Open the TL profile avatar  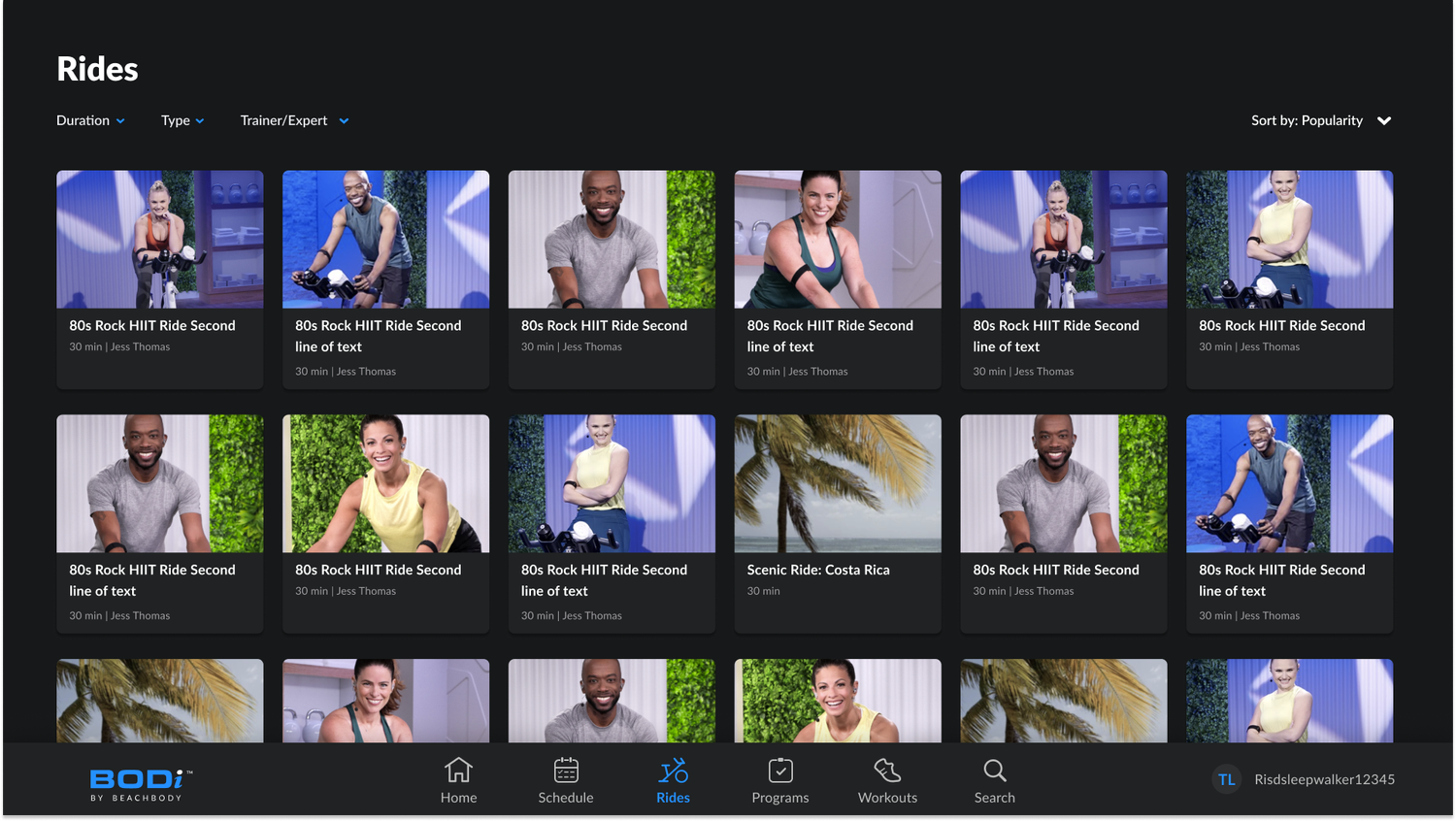pyautogui.click(x=1227, y=779)
